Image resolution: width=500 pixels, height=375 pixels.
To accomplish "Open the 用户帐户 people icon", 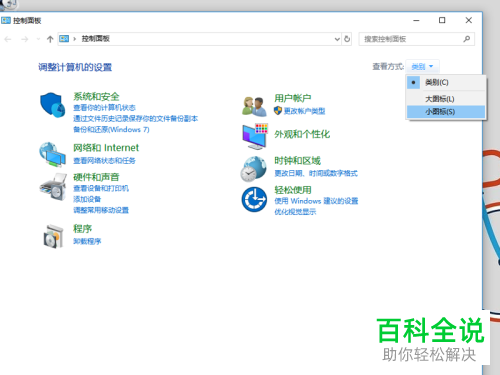I will tap(255, 106).
